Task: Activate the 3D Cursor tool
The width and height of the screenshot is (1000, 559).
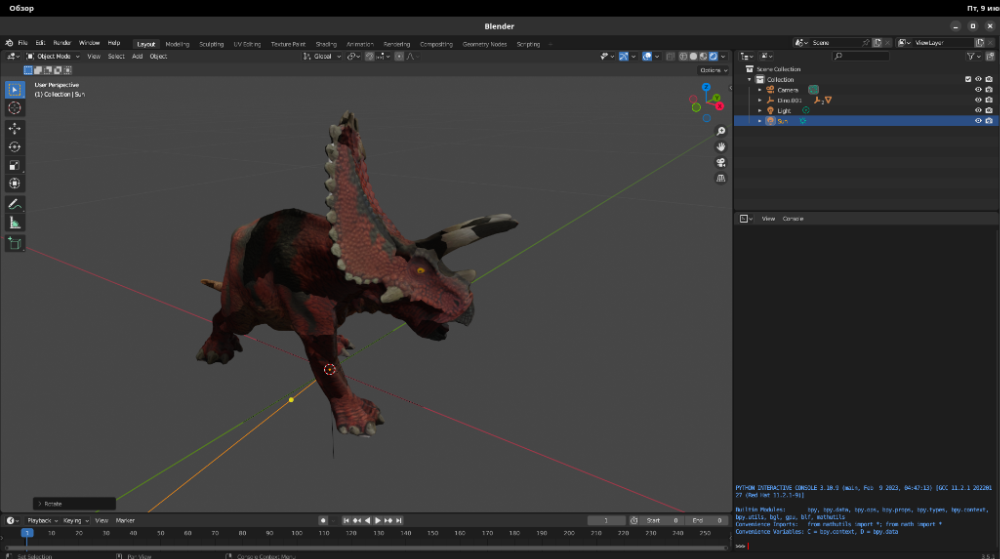Action: click(x=15, y=108)
